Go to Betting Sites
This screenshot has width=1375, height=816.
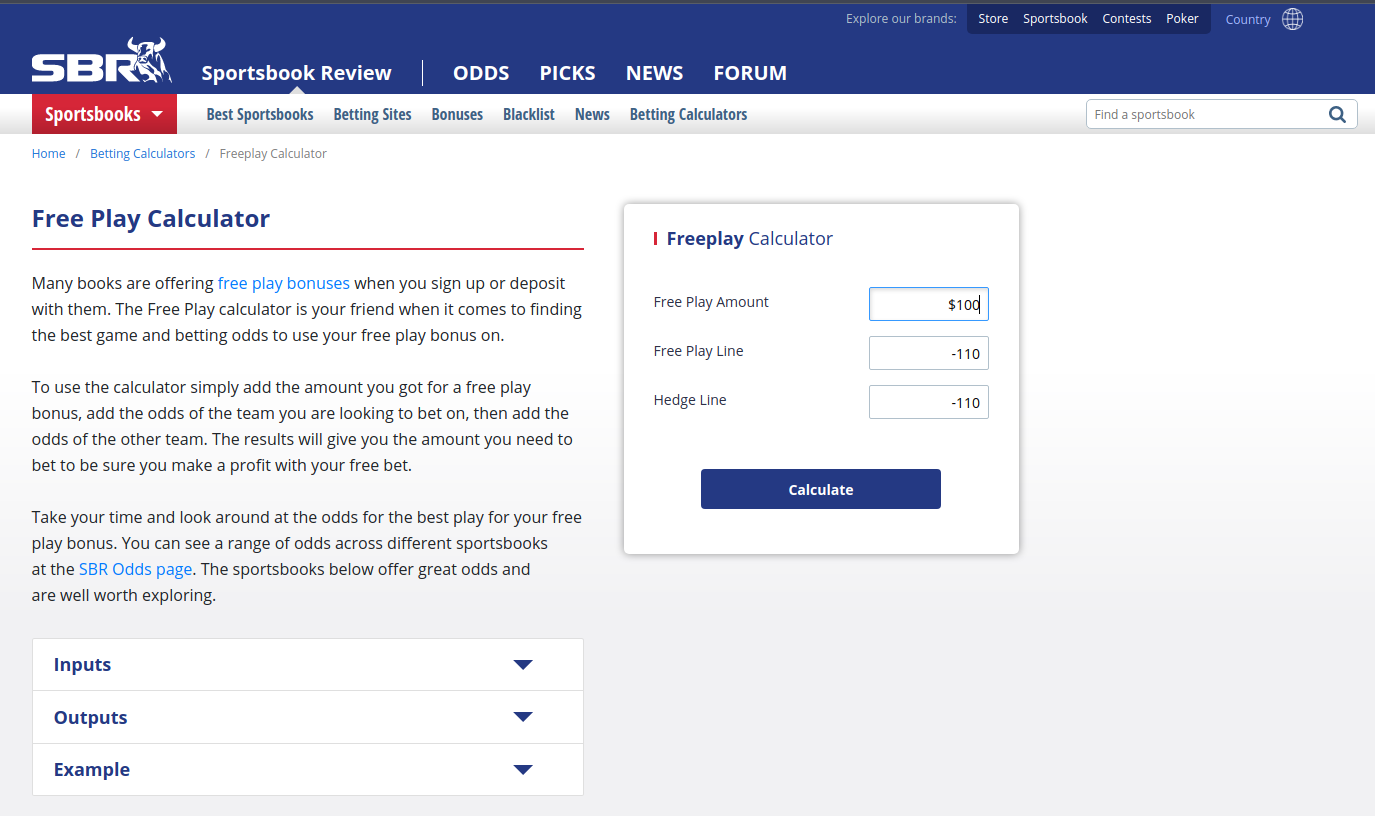372,114
